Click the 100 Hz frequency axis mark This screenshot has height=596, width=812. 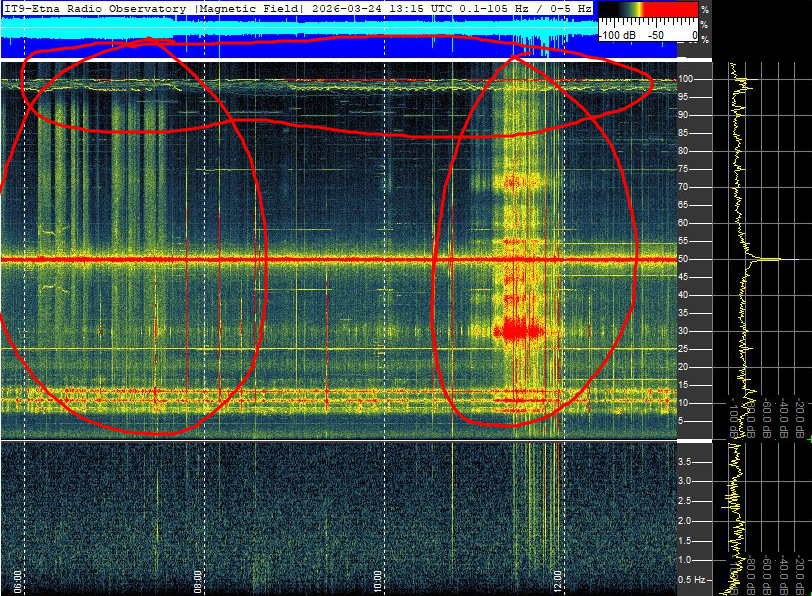687,79
